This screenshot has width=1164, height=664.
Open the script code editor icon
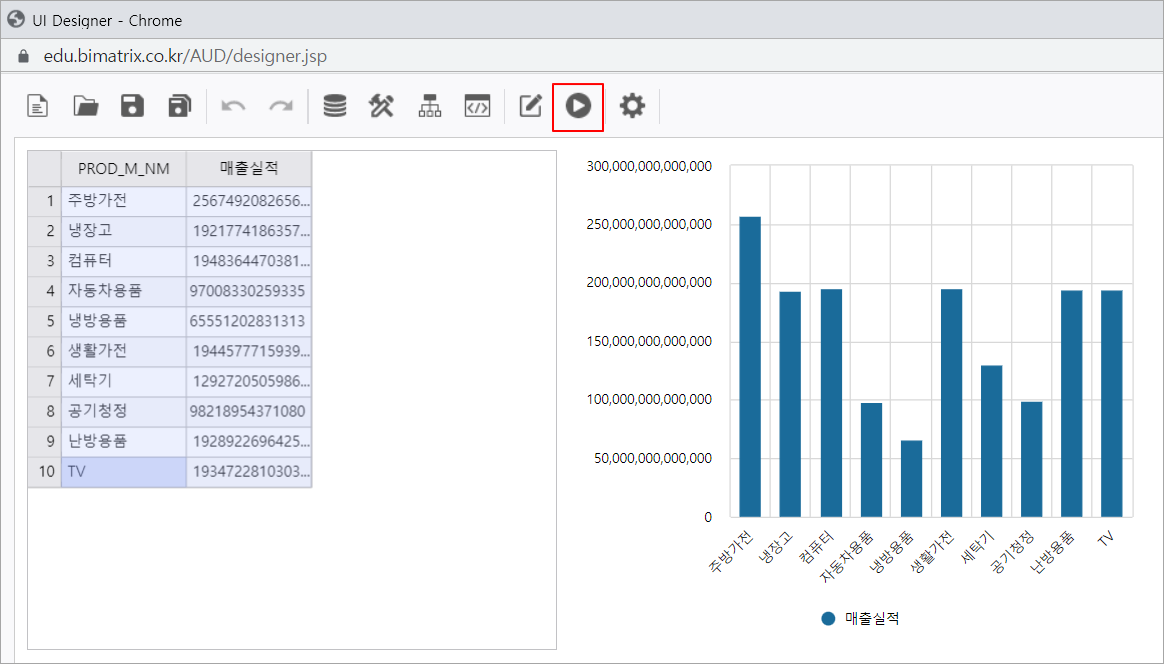[477, 106]
